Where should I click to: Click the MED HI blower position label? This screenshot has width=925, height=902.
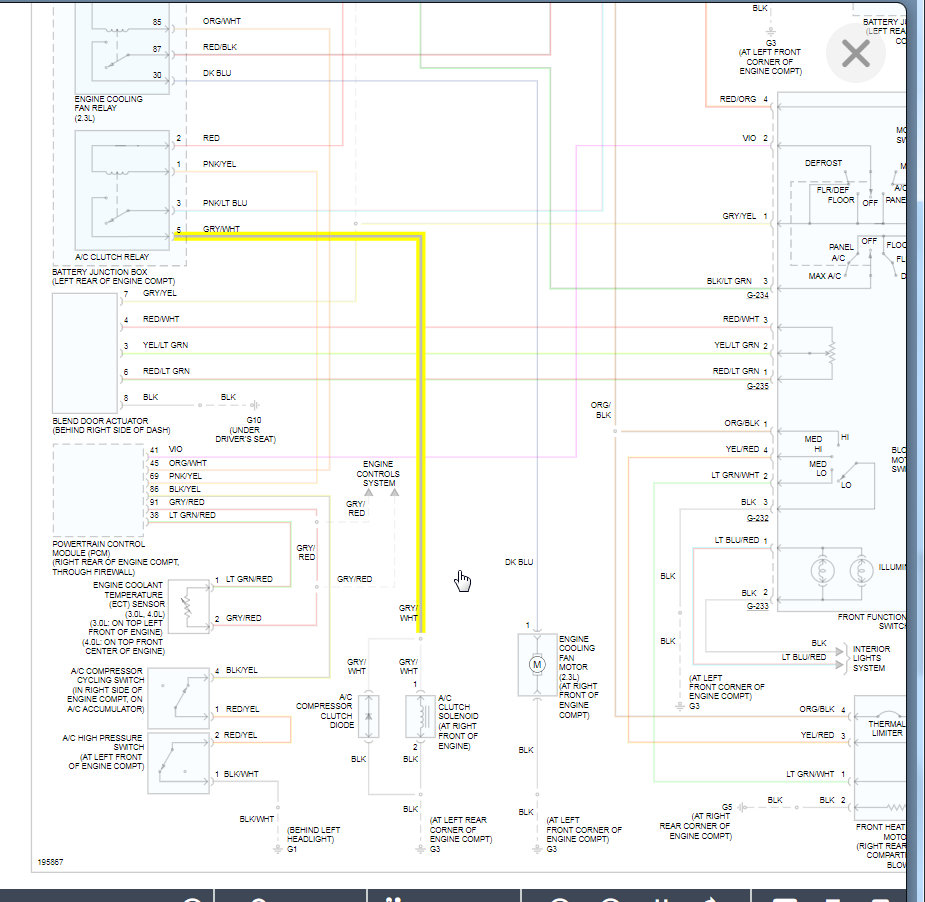(813, 444)
